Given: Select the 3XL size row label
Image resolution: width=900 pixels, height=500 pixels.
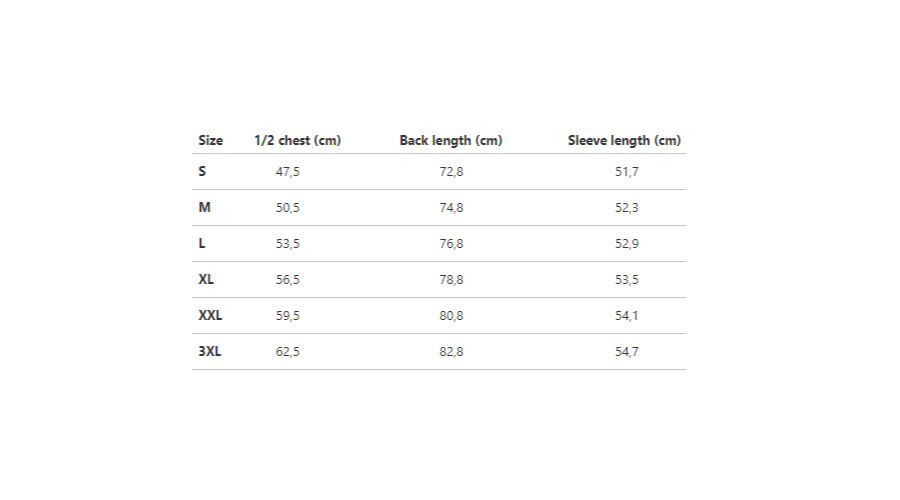Looking at the screenshot, I should pos(209,352).
